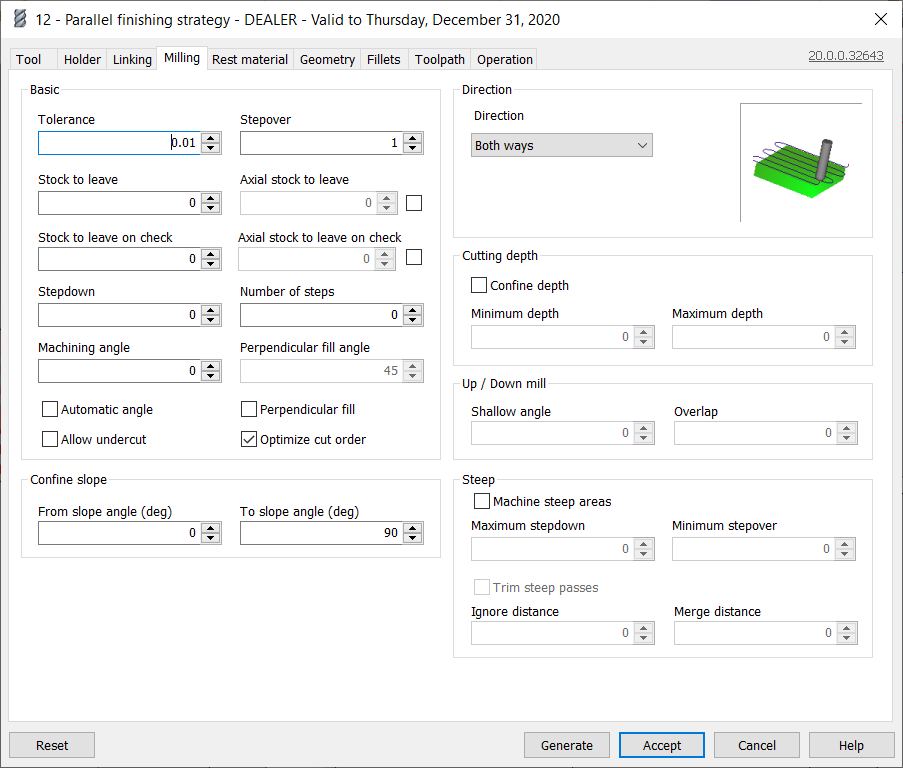903x768 pixels.
Task: Switch to the Rest material tab
Action: click(x=250, y=60)
